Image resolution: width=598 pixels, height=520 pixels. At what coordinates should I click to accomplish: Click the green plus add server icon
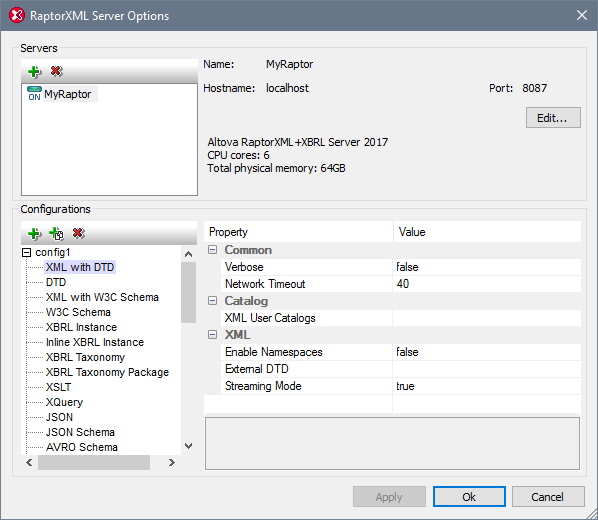pos(34,71)
